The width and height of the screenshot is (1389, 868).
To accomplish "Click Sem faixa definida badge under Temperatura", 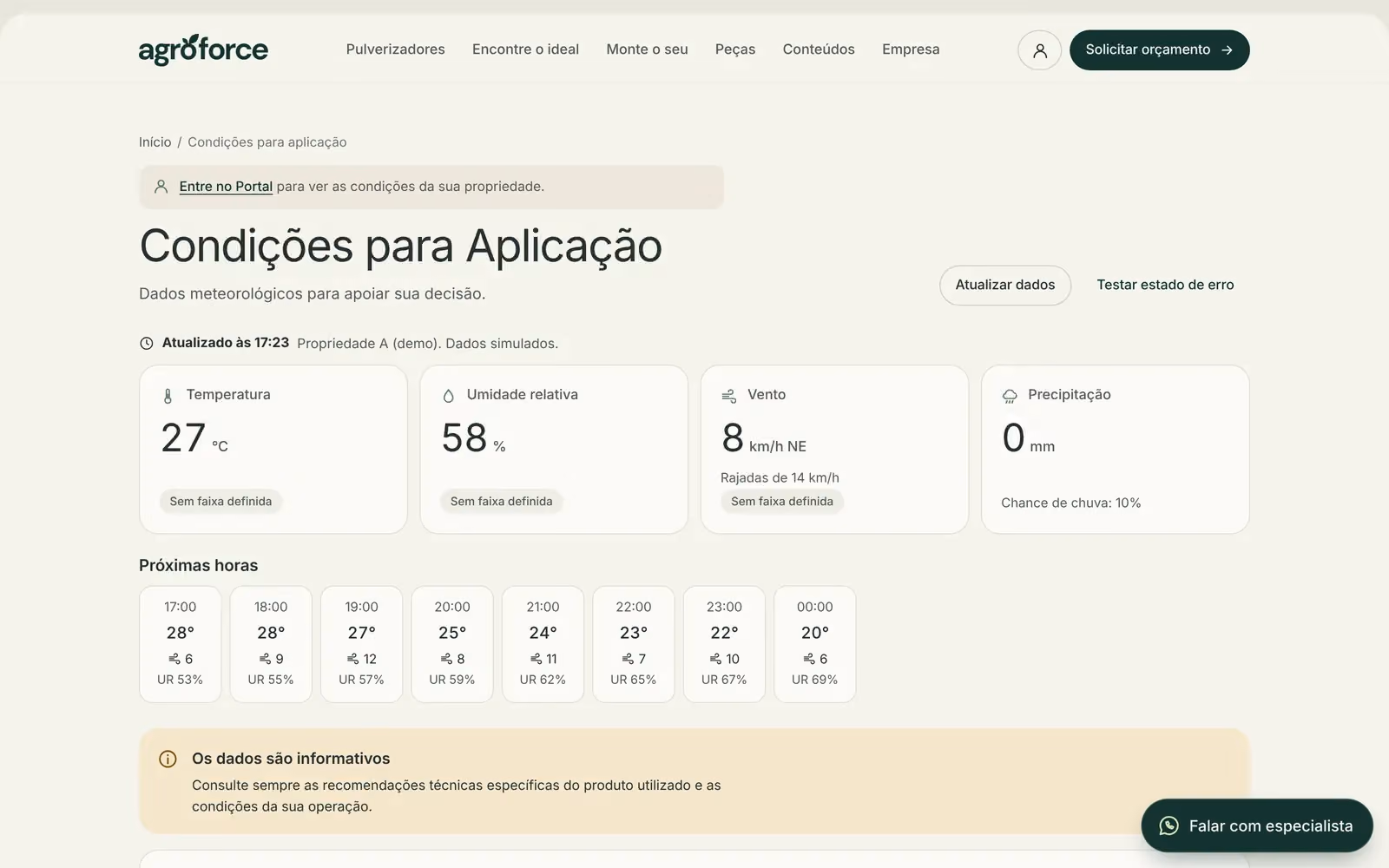I will (x=221, y=502).
